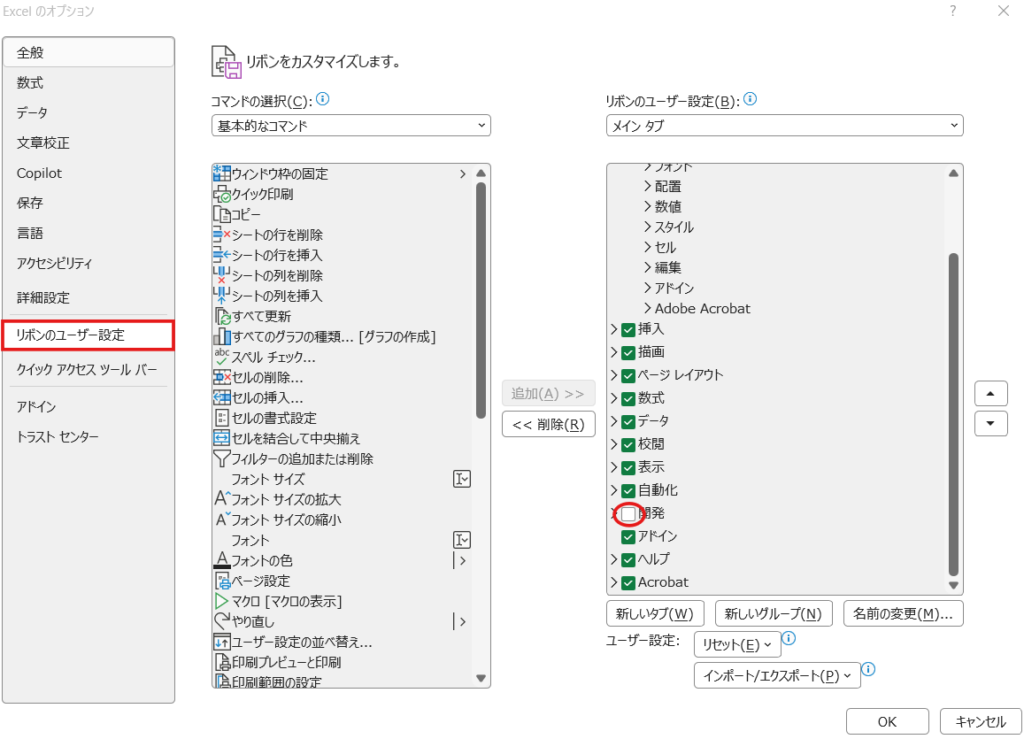Open クイック アクセス ツール バー category

coord(89,370)
